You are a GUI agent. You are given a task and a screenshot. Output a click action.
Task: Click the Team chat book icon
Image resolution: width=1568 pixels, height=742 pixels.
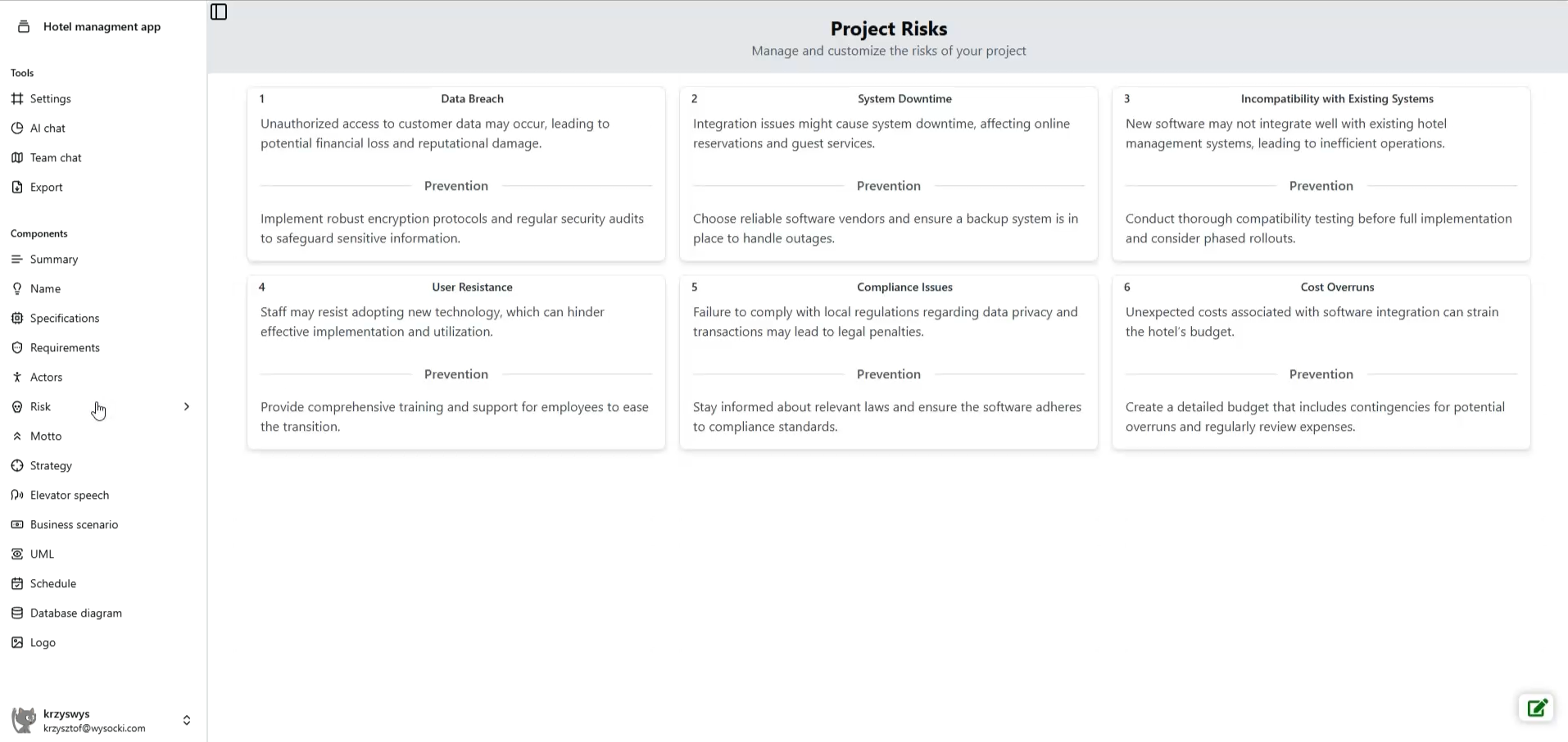pos(17,158)
